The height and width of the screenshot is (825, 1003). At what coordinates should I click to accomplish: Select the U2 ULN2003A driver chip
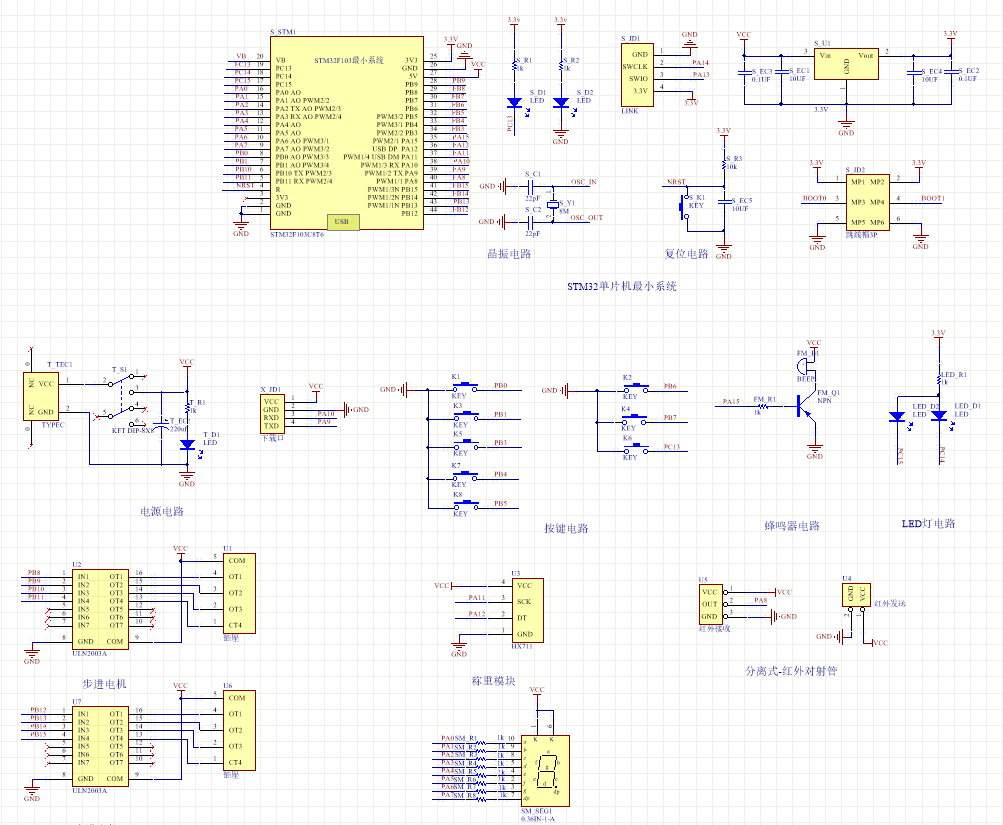pyautogui.click(x=102, y=609)
